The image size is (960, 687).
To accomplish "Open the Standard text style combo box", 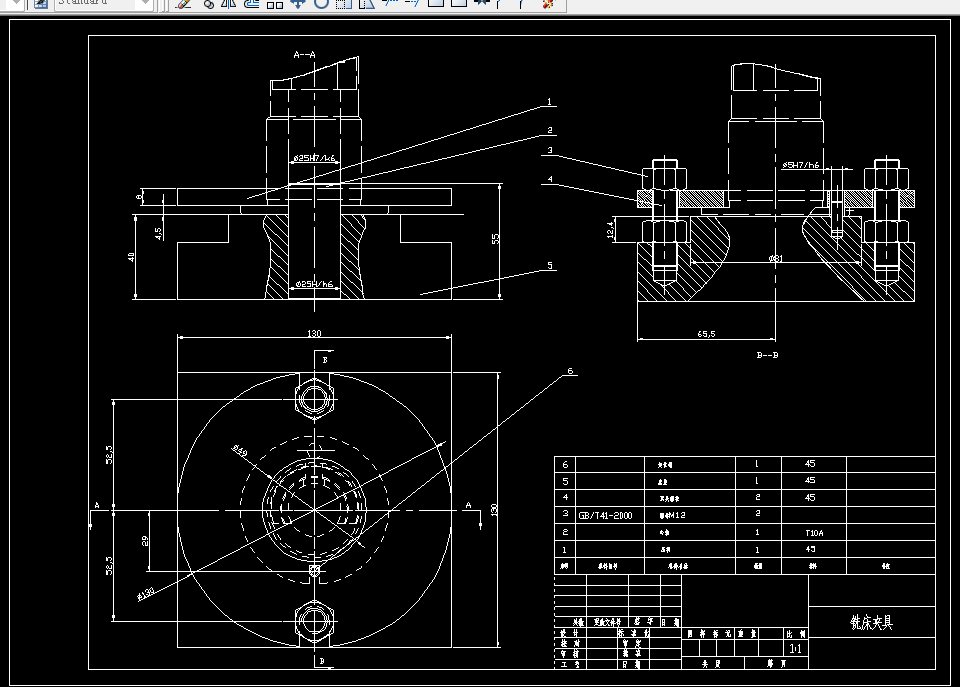I will 103,4.
